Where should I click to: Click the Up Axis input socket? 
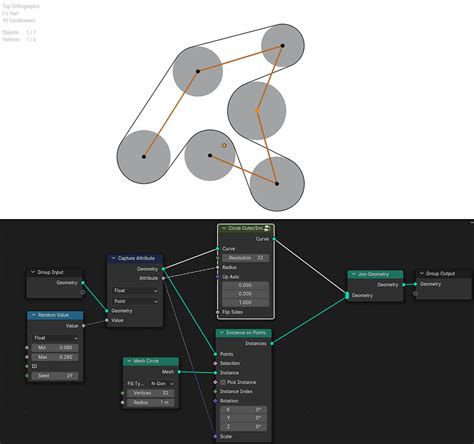pyautogui.click(x=218, y=277)
